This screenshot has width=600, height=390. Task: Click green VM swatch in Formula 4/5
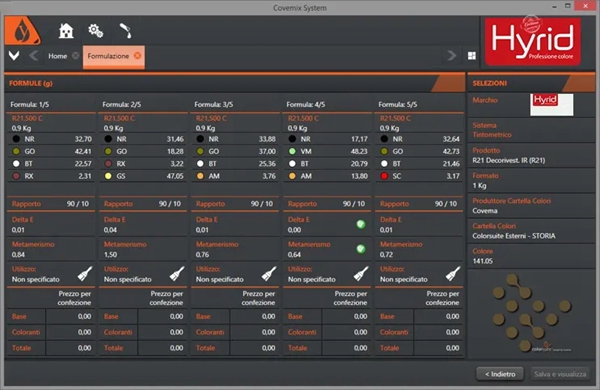(x=292, y=151)
